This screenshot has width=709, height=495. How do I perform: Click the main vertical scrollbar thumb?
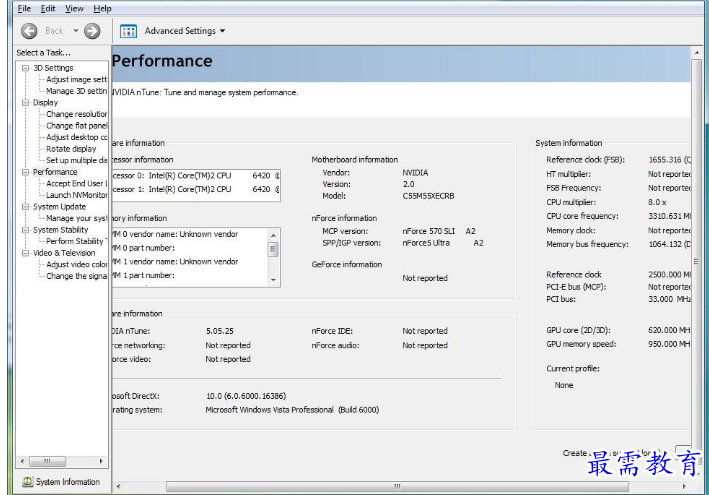click(697, 261)
